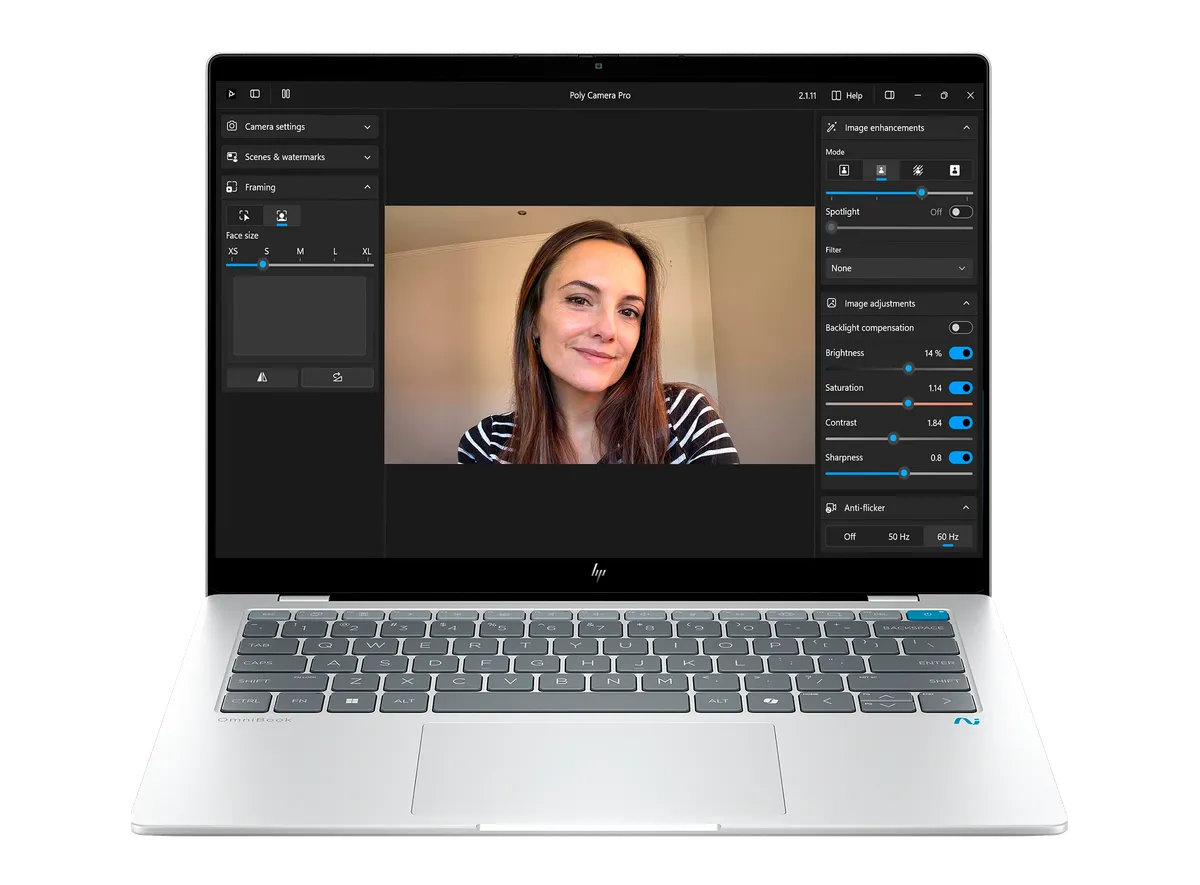Expand the Camera settings section
The width and height of the screenshot is (1200, 885).
point(299,127)
